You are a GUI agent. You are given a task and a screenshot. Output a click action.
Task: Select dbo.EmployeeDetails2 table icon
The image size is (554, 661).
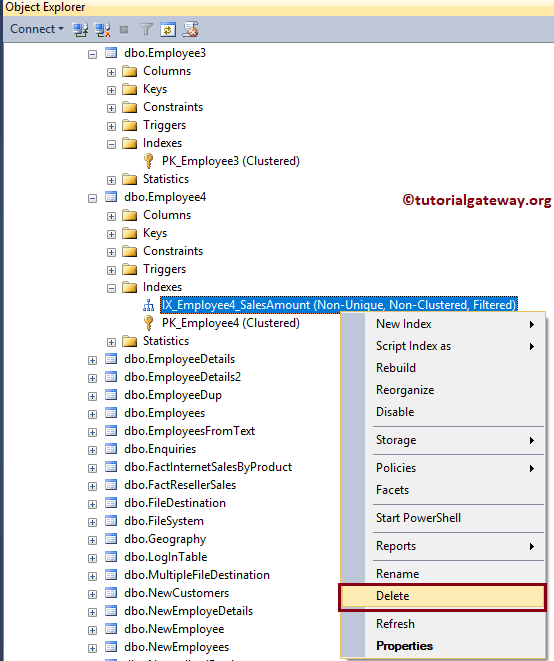[x=111, y=377]
